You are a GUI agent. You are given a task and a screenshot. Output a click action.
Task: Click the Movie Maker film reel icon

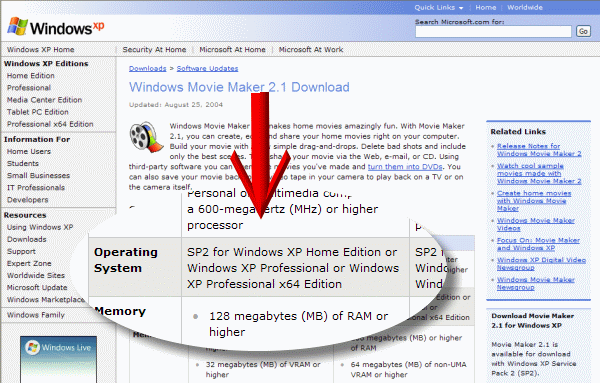[x=146, y=137]
